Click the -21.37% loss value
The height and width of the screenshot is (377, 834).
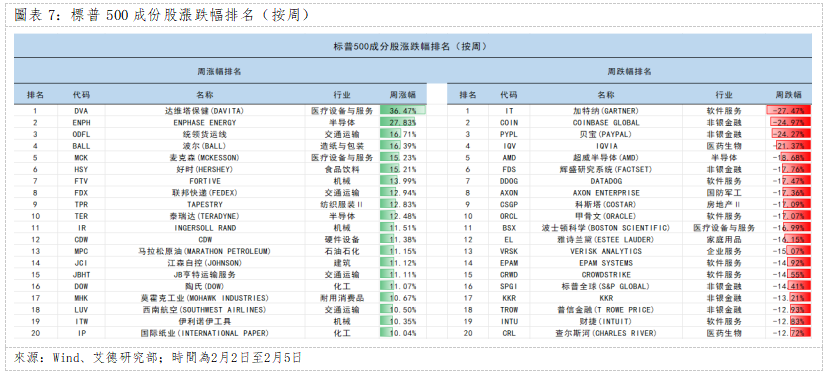coord(789,146)
